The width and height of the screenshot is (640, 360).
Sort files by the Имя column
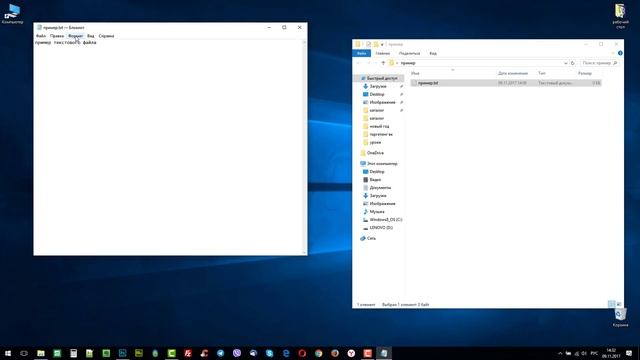coord(416,73)
